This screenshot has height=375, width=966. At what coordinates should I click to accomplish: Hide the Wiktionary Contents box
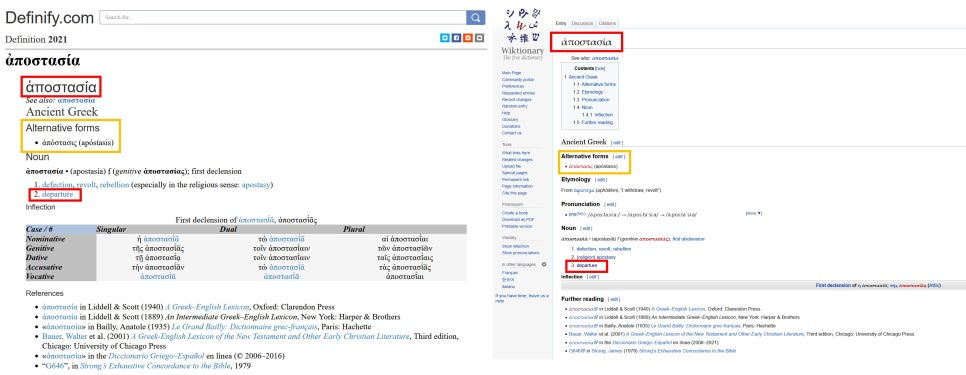(x=600, y=68)
